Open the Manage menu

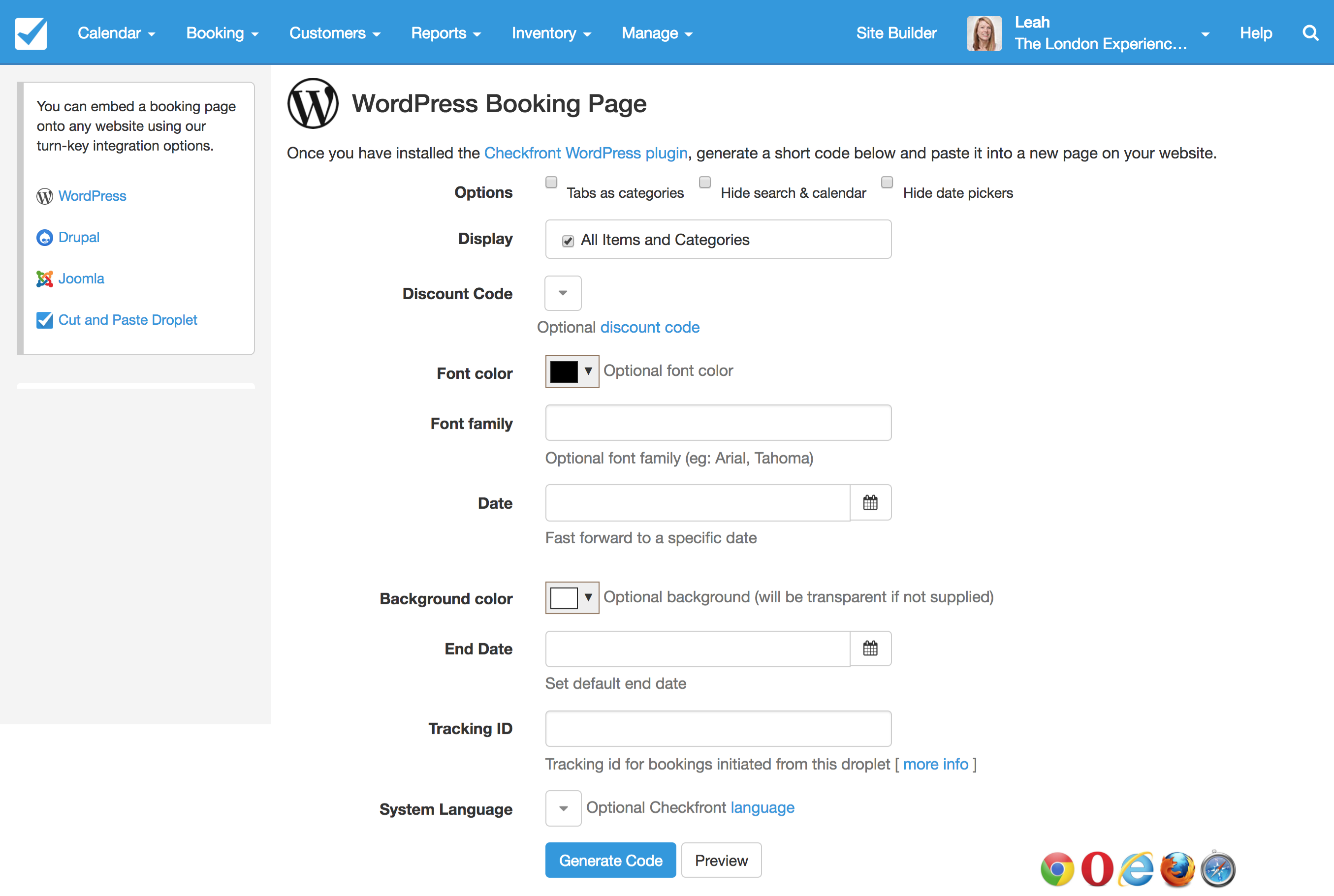point(657,33)
